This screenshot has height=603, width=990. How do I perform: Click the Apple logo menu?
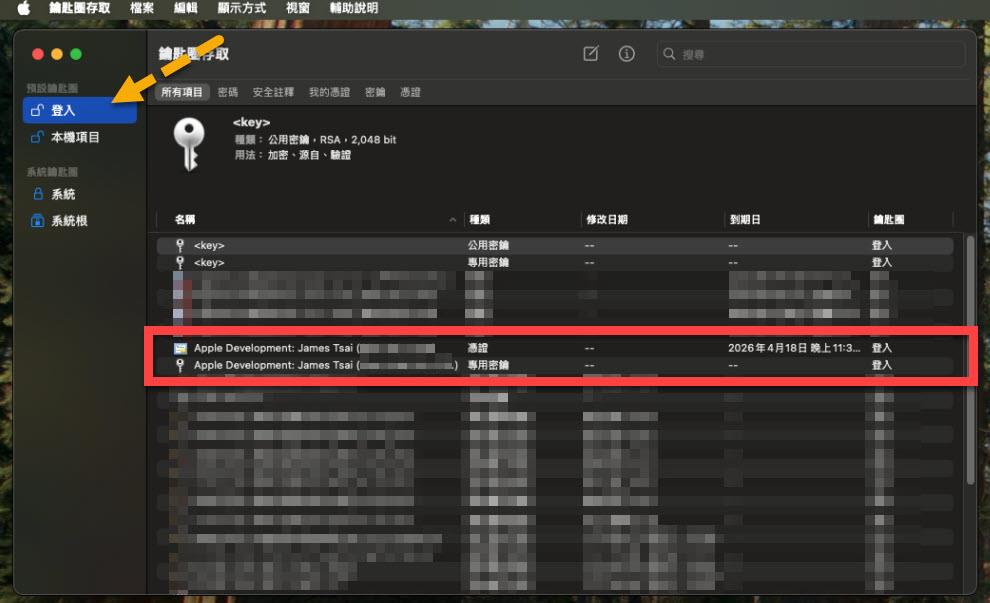pos(23,8)
